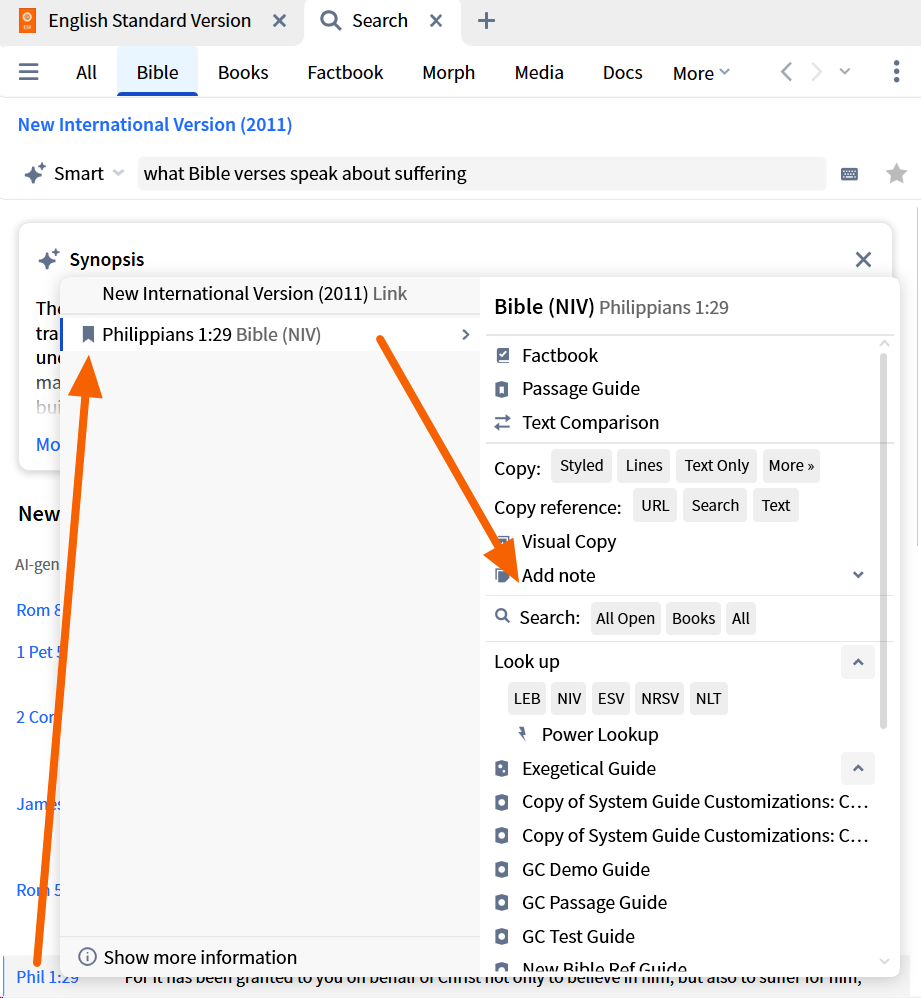The image size is (921, 998).
Task: Look up the verse in ESV
Action: pyautogui.click(x=611, y=699)
